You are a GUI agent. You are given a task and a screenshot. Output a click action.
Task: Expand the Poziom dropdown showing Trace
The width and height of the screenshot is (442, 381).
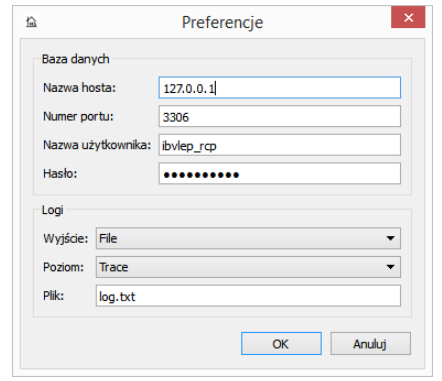click(x=248, y=267)
